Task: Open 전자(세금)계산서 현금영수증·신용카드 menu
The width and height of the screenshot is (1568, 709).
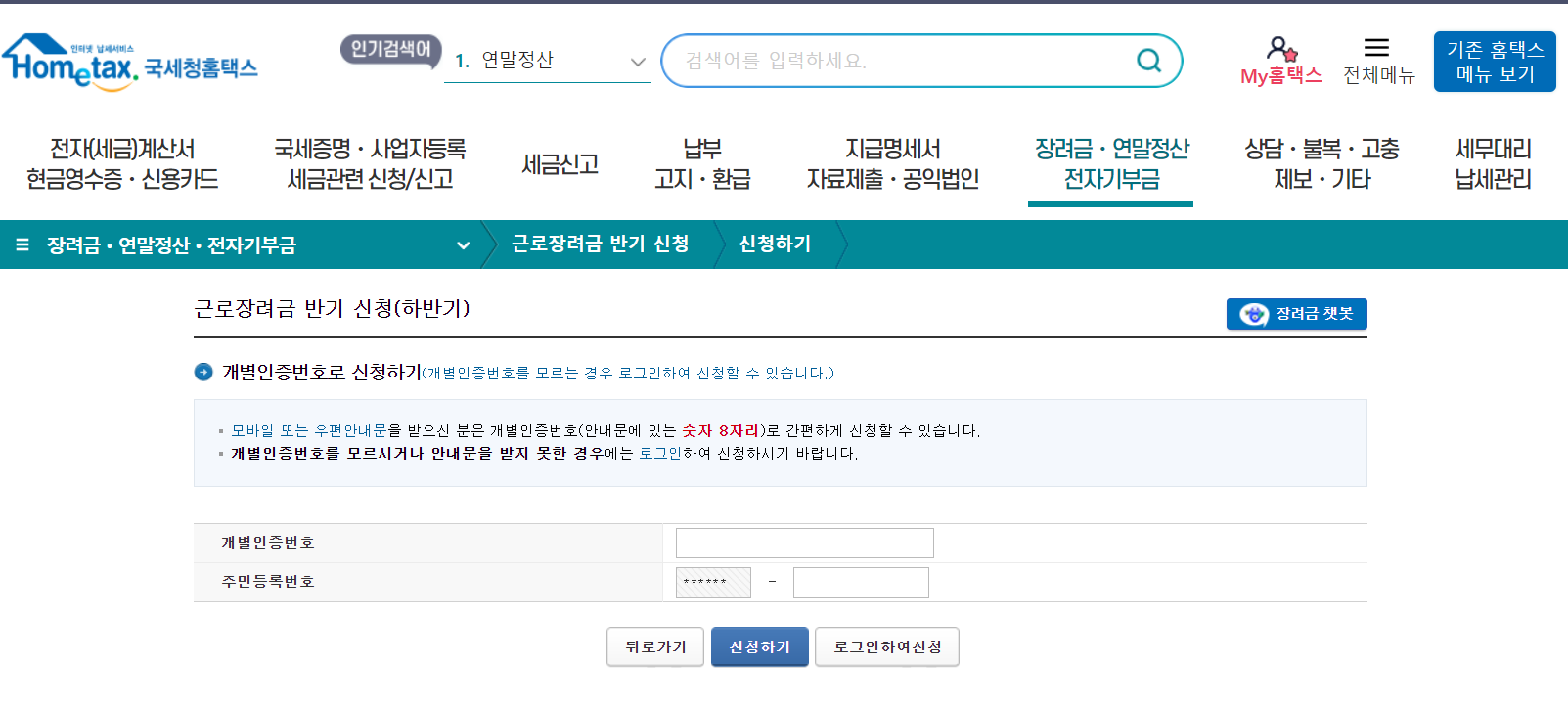Action: 122,163
